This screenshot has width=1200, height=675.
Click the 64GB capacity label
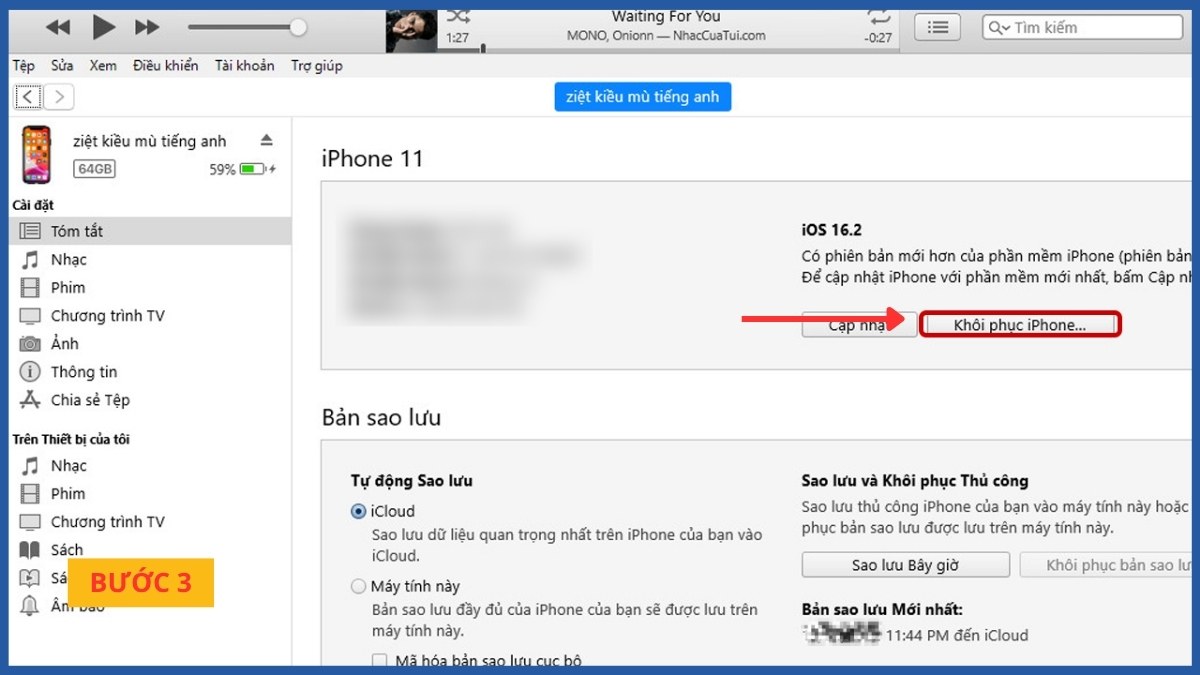pos(95,170)
